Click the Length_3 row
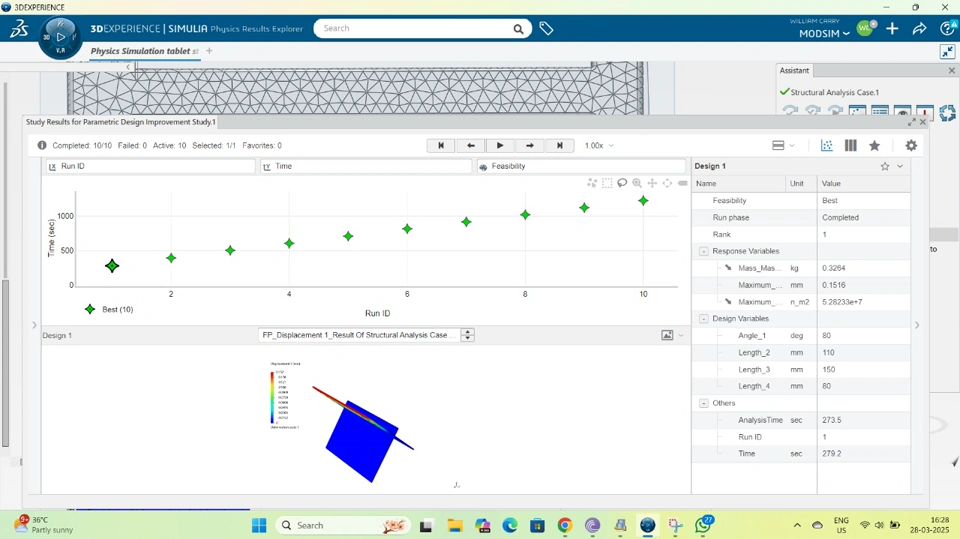This screenshot has height=539, width=960. click(x=802, y=369)
